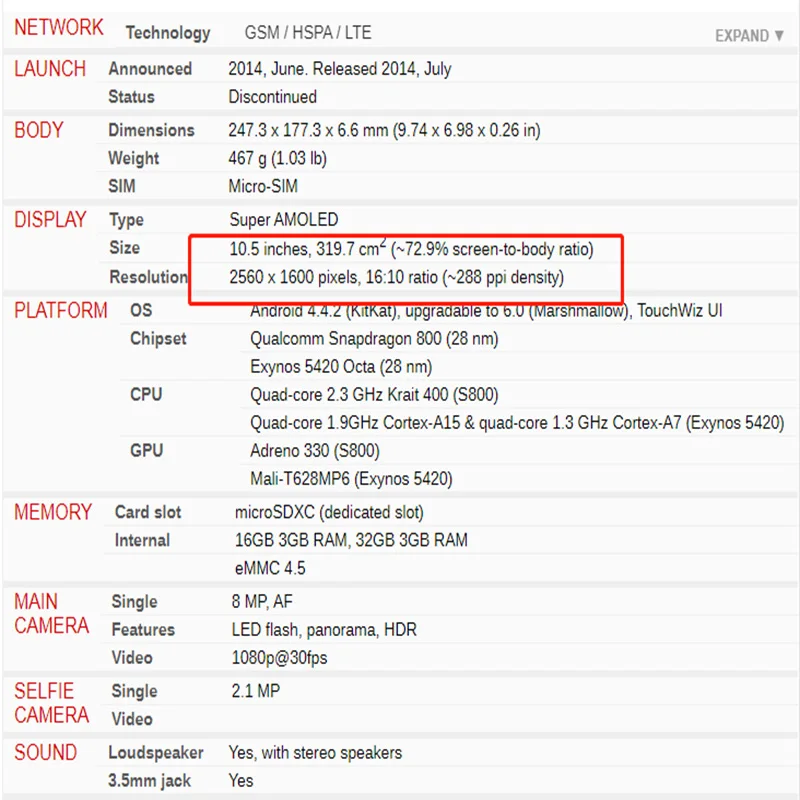
Task: Click the Card slot label
Action: coord(148,512)
